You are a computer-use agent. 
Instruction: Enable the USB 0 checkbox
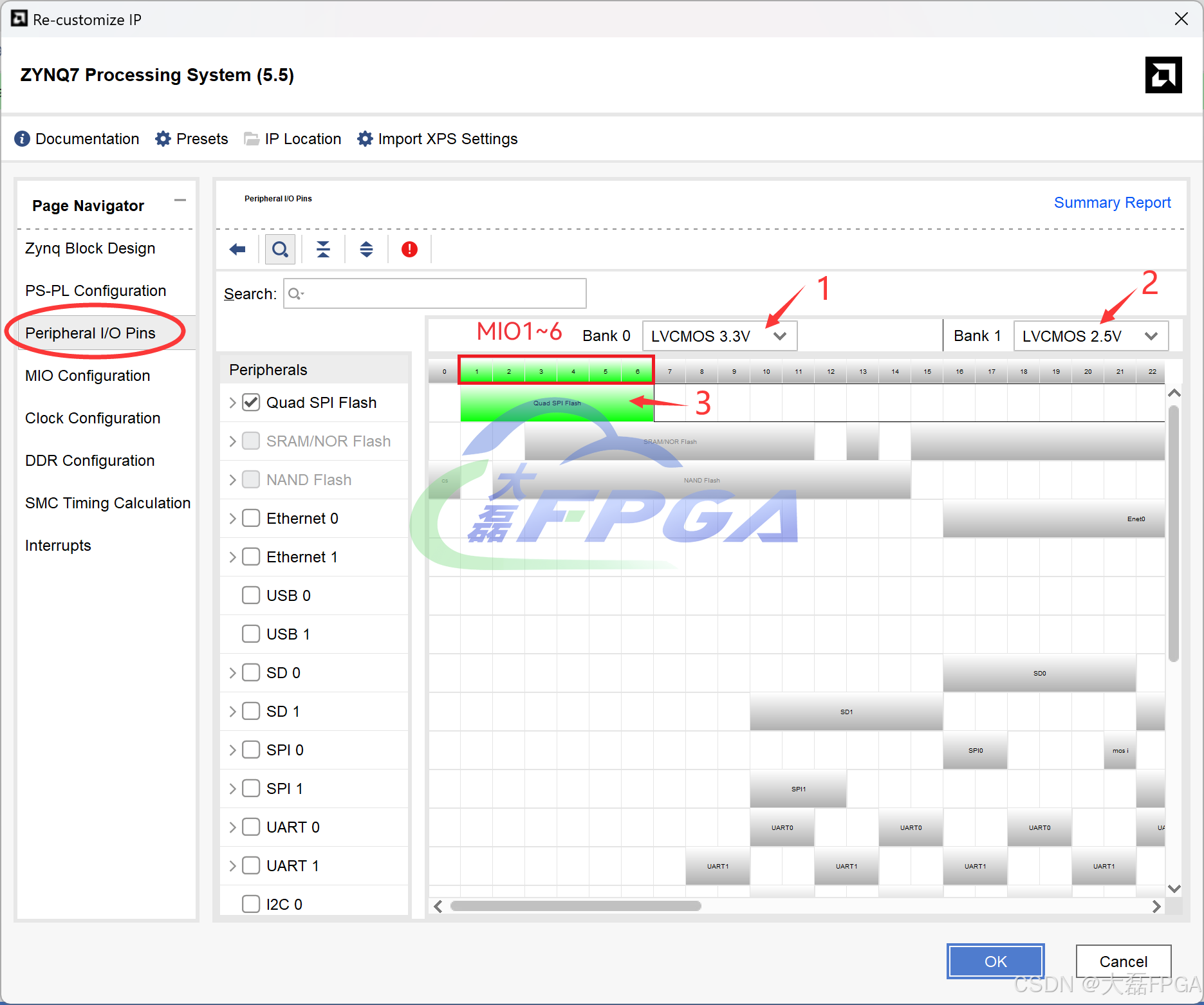click(251, 596)
